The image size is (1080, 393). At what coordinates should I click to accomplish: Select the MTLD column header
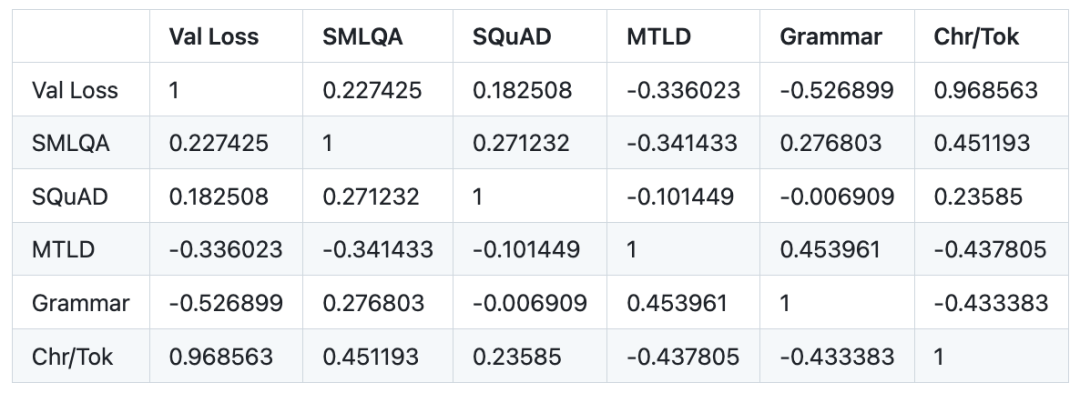pos(658,36)
